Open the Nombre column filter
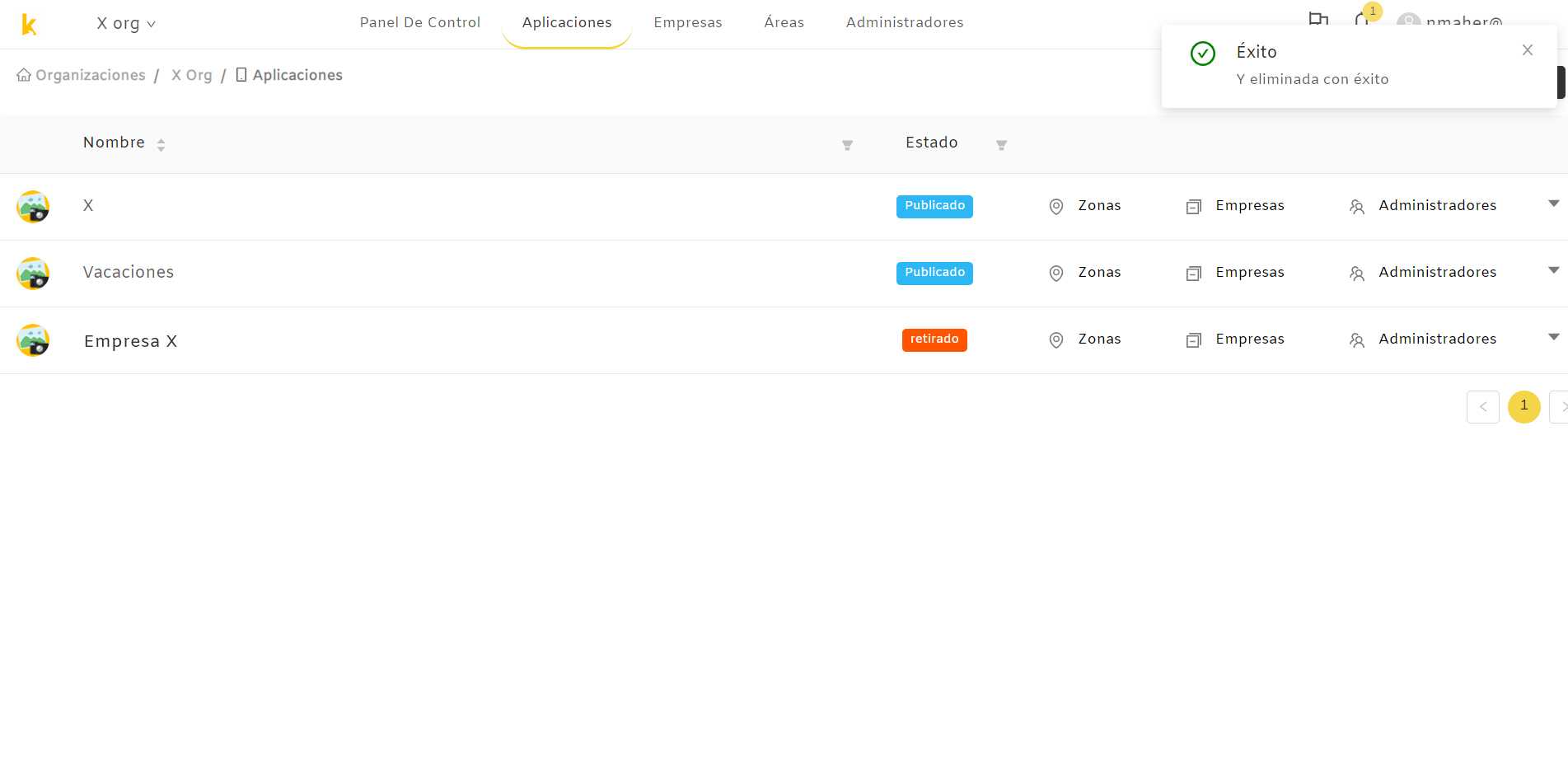The width and height of the screenshot is (1568, 777). (x=847, y=145)
